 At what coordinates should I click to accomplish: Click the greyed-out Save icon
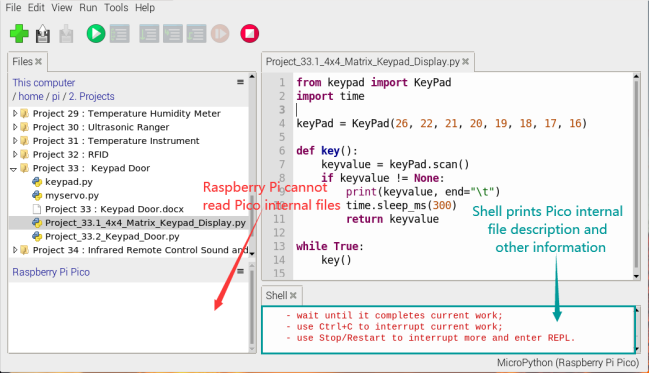[66, 34]
